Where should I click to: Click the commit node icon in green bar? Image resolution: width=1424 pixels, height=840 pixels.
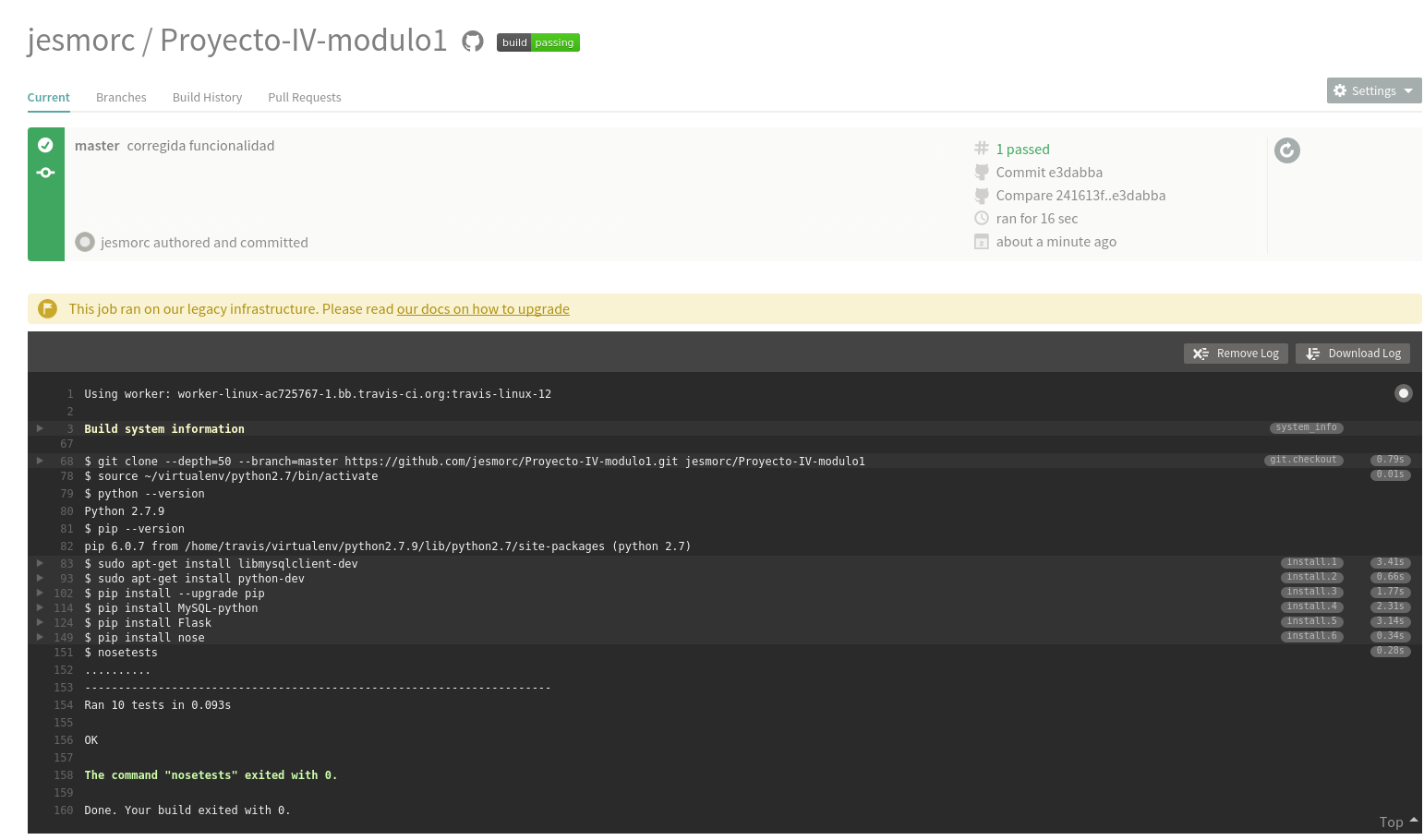coord(45,173)
